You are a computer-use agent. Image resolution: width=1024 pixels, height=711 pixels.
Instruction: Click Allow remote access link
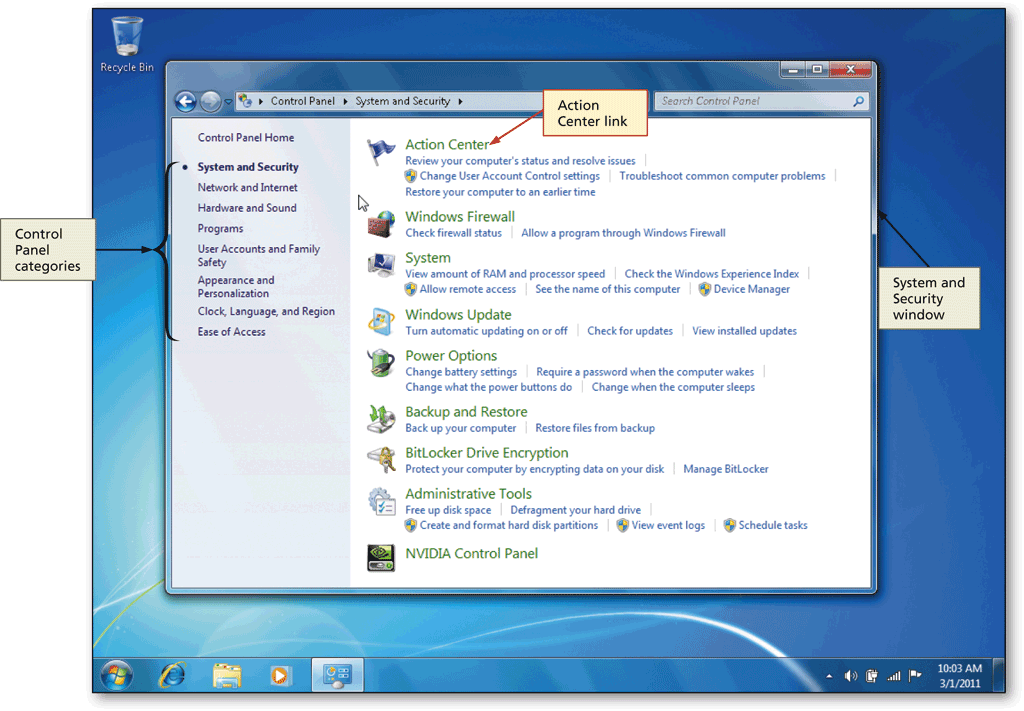click(468, 289)
